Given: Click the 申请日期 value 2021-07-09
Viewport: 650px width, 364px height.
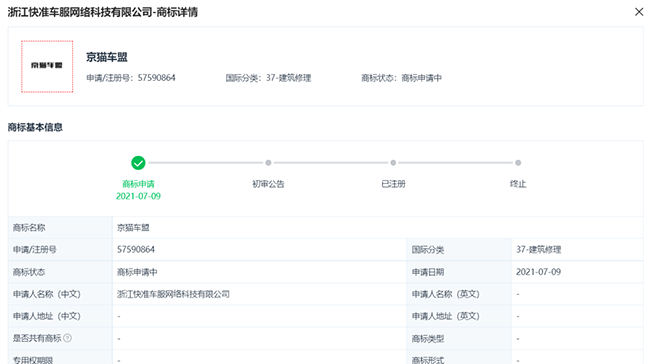Looking at the screenshot, I should coord(538,272).
